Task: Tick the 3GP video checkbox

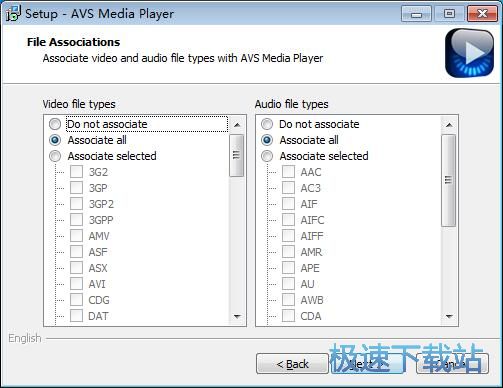Action: coord(76,188)
